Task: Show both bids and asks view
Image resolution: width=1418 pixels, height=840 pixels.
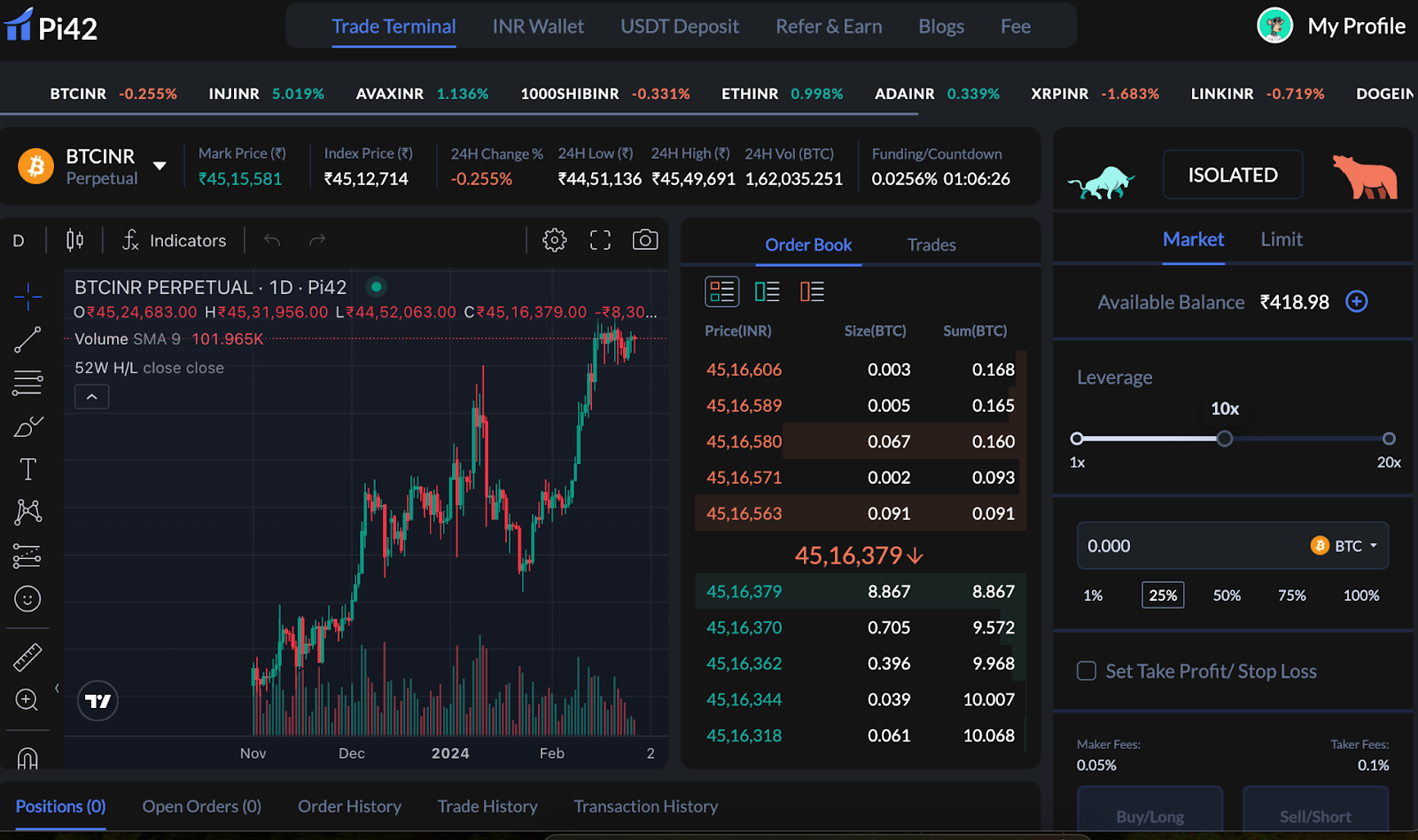Action: click(x=722, y=292)
